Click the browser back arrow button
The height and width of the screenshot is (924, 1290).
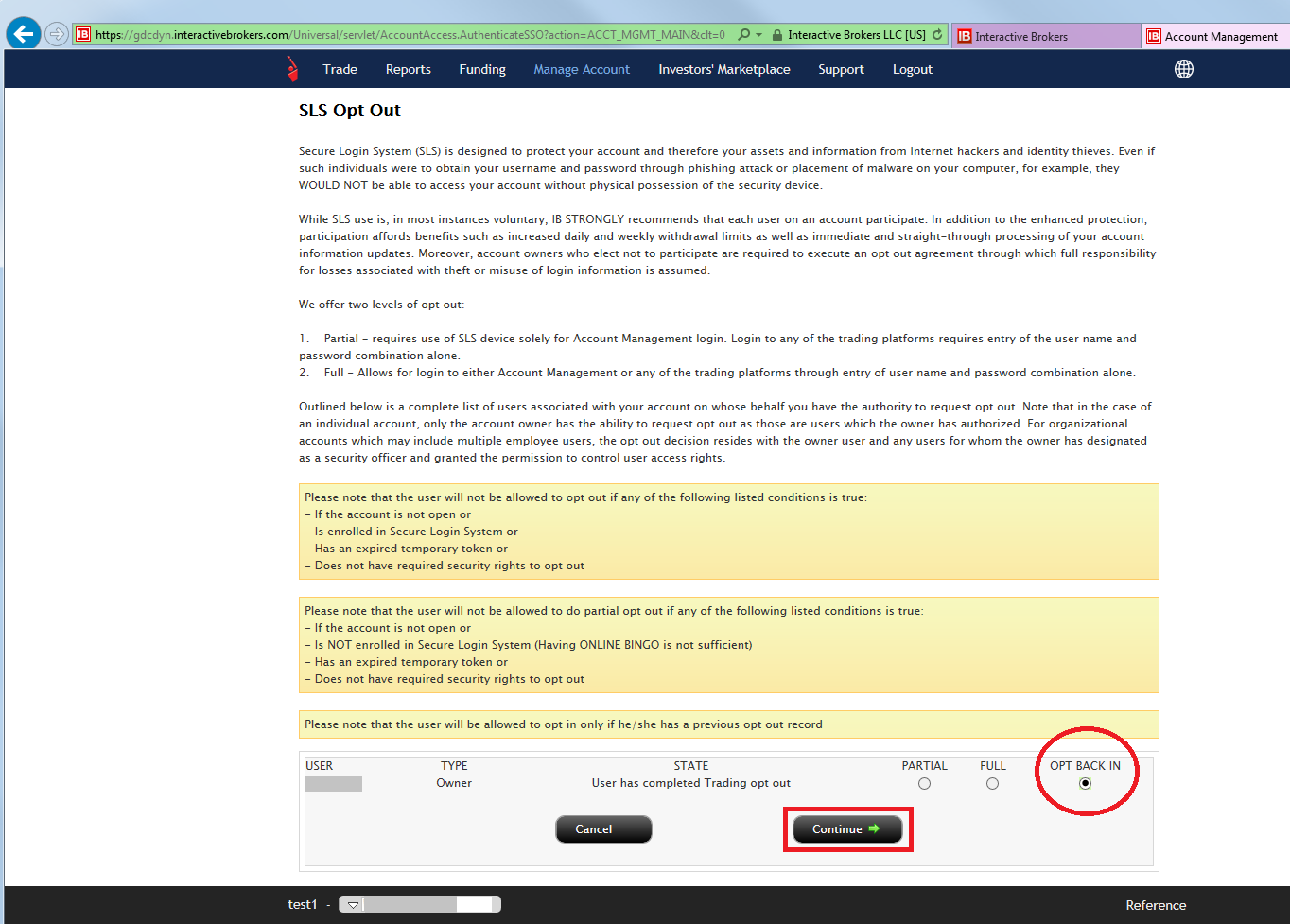[24, 34]
